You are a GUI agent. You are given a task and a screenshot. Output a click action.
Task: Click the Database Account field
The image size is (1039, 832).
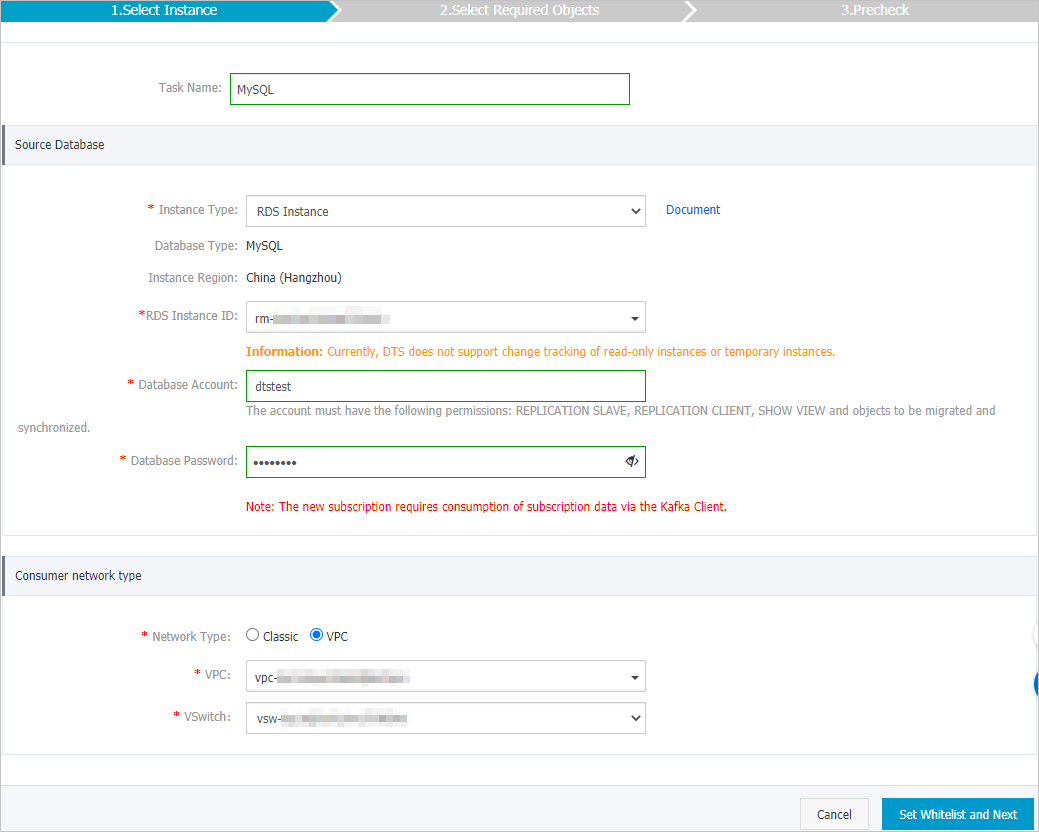point(445,385)
